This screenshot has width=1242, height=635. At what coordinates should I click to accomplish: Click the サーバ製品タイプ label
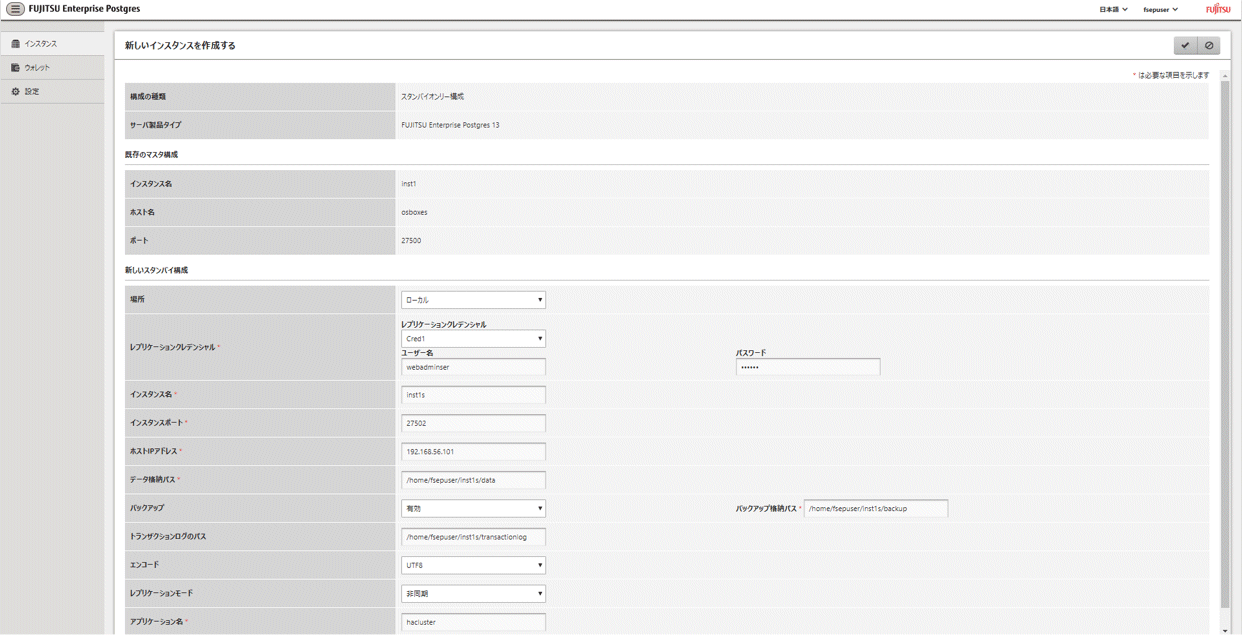coord(156,125)
